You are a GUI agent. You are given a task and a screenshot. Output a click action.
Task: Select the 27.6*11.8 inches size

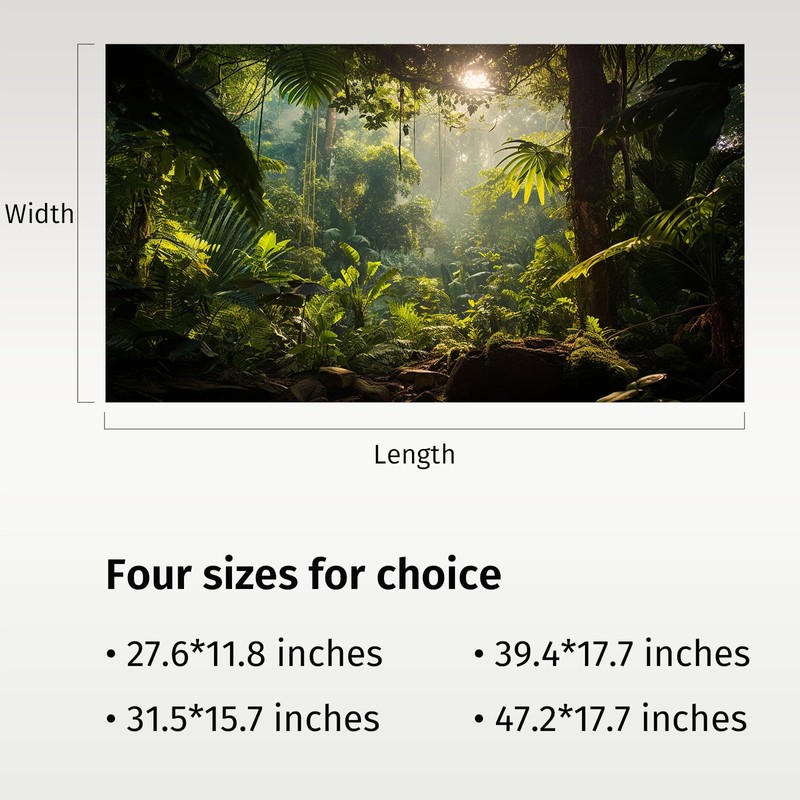[254, 654]
